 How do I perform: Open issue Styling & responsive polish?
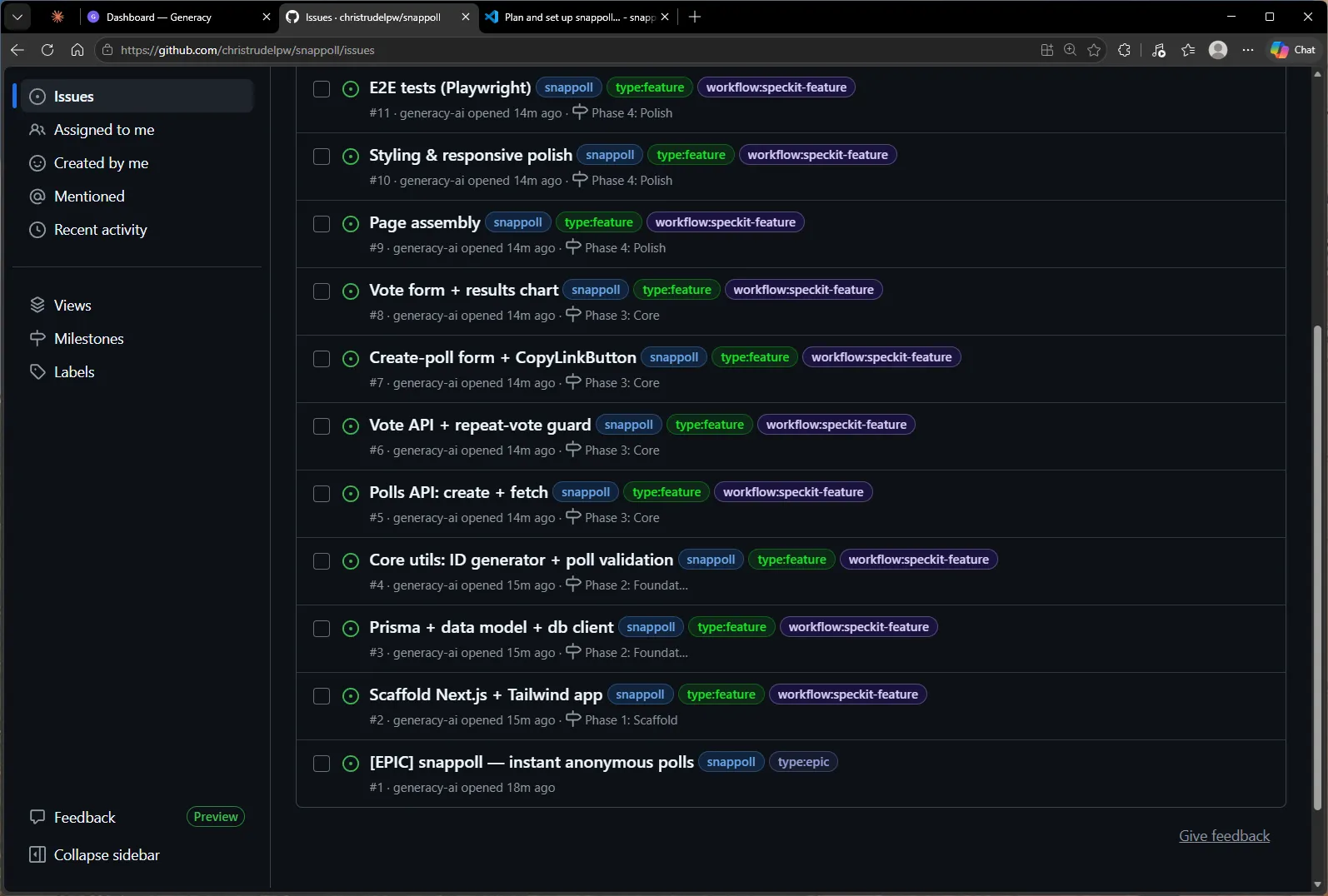click(471, 155)
